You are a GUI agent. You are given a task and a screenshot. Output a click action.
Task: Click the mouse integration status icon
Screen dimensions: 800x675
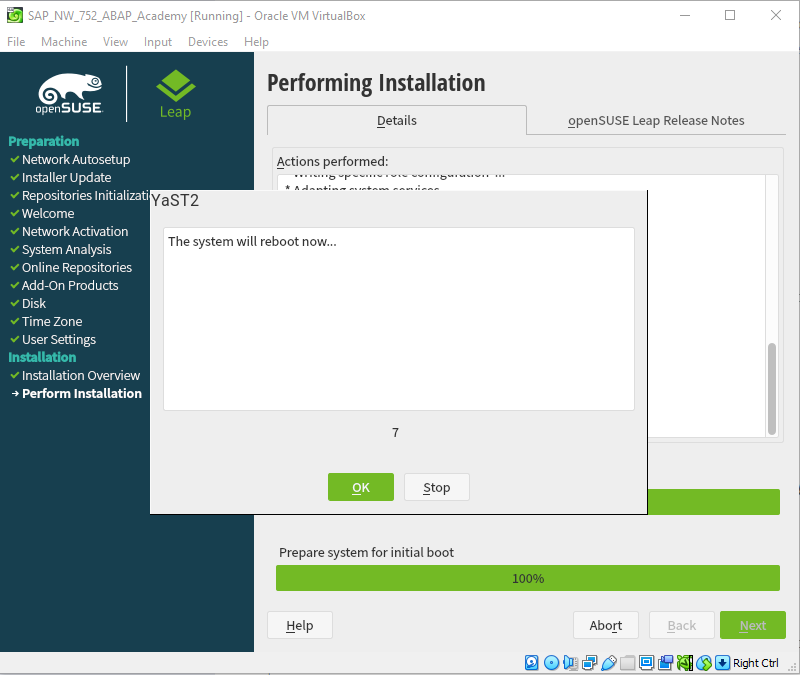click(x=704, y=663)
